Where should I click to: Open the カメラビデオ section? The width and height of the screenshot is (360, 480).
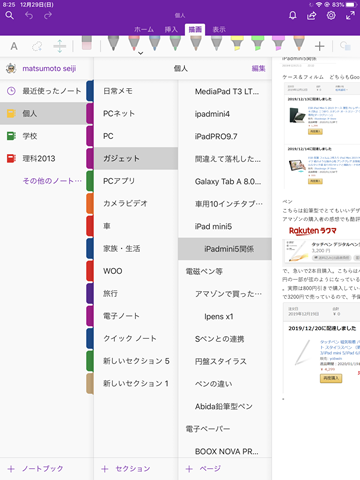(136, 203)
